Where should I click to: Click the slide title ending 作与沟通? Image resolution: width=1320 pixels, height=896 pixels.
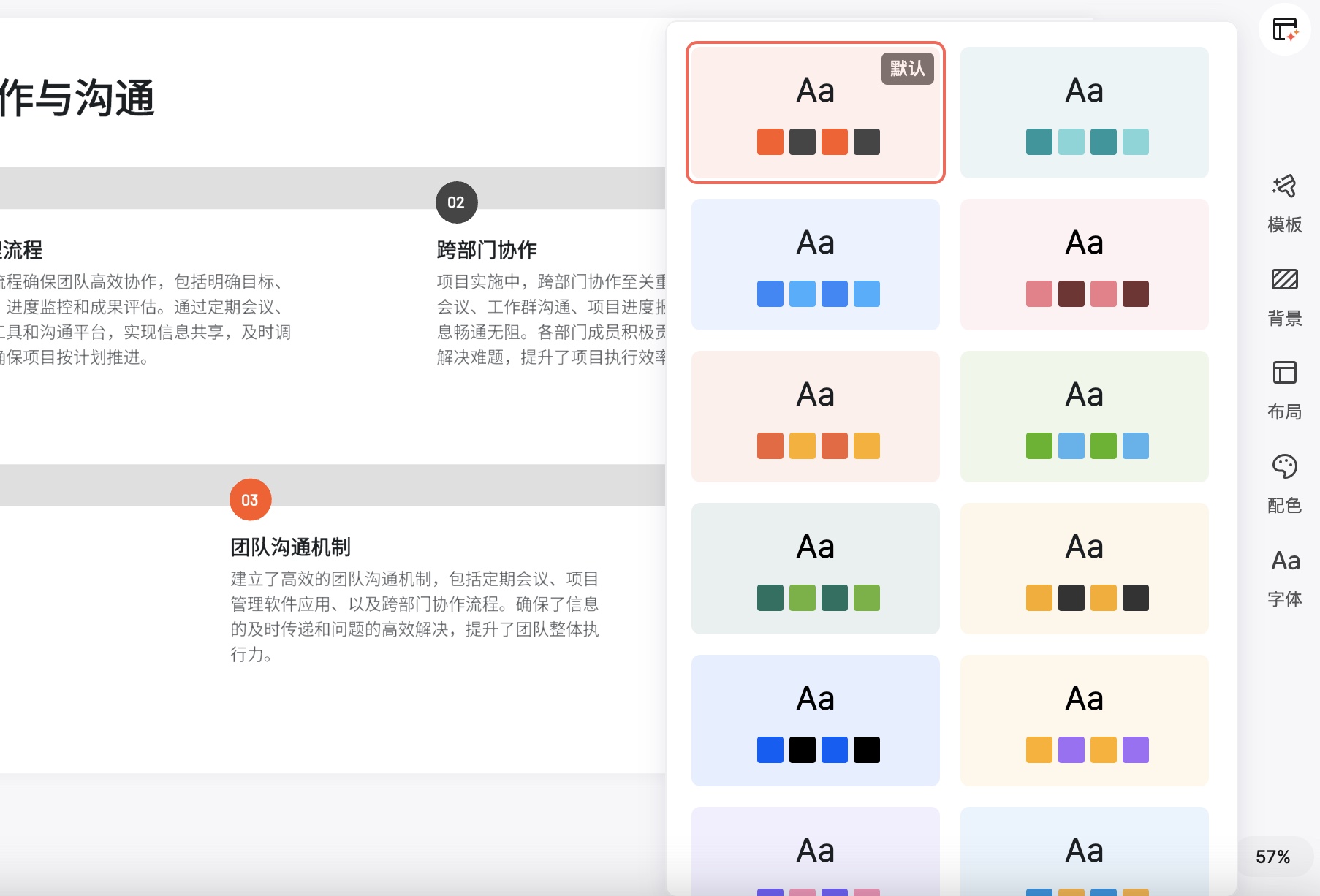[77, 98]
